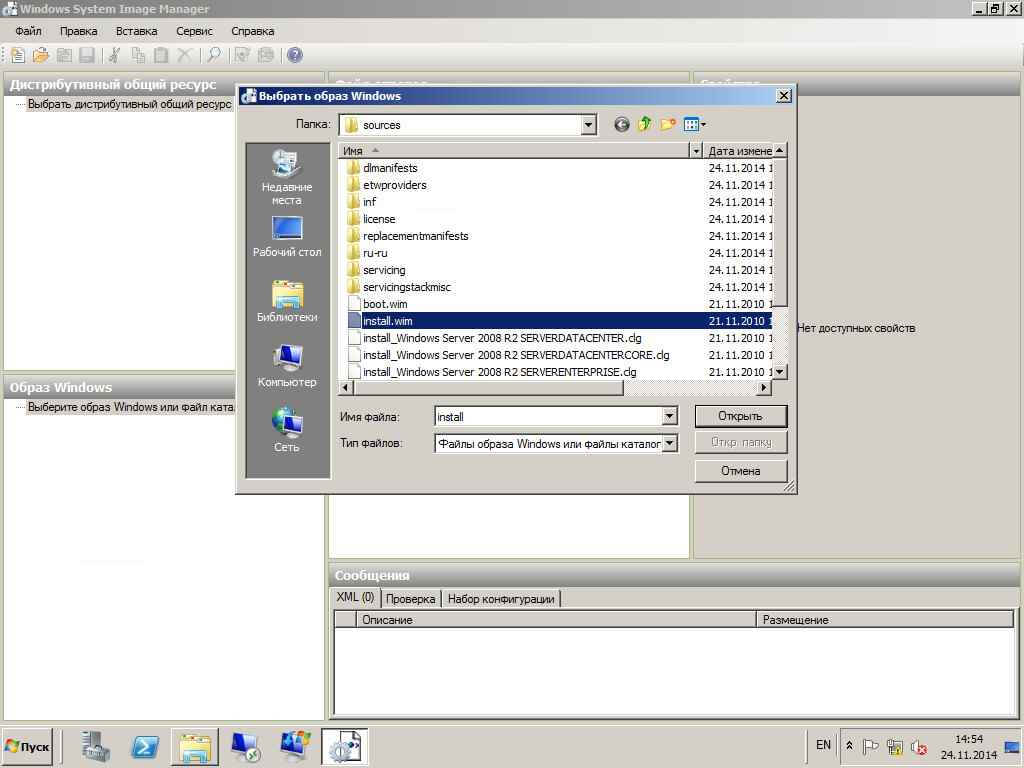Open the dialog's View menu icon
Viewport: 1024px width, 768px height.
tap(694, 124)
